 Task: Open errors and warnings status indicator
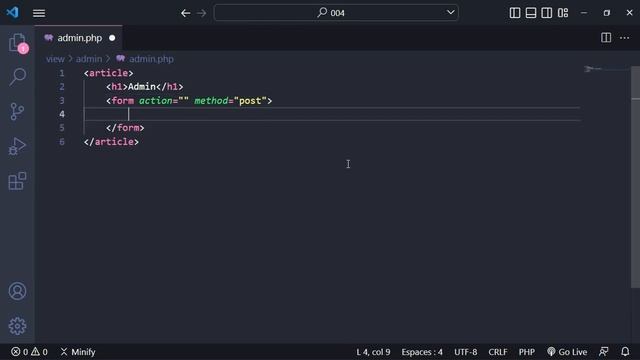(29, 352)
